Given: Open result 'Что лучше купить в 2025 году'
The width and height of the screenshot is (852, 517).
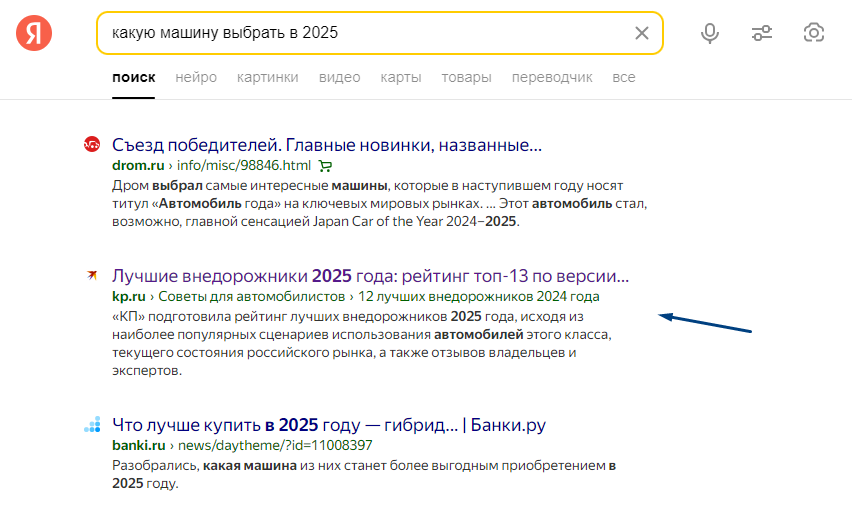Looking at the screenshot, I should tap(329, 425).
